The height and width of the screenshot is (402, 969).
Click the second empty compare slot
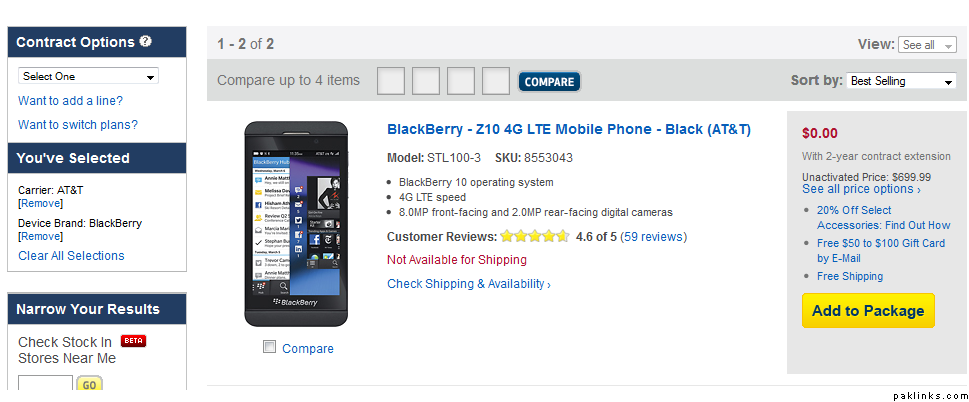(x=426, y=81)
